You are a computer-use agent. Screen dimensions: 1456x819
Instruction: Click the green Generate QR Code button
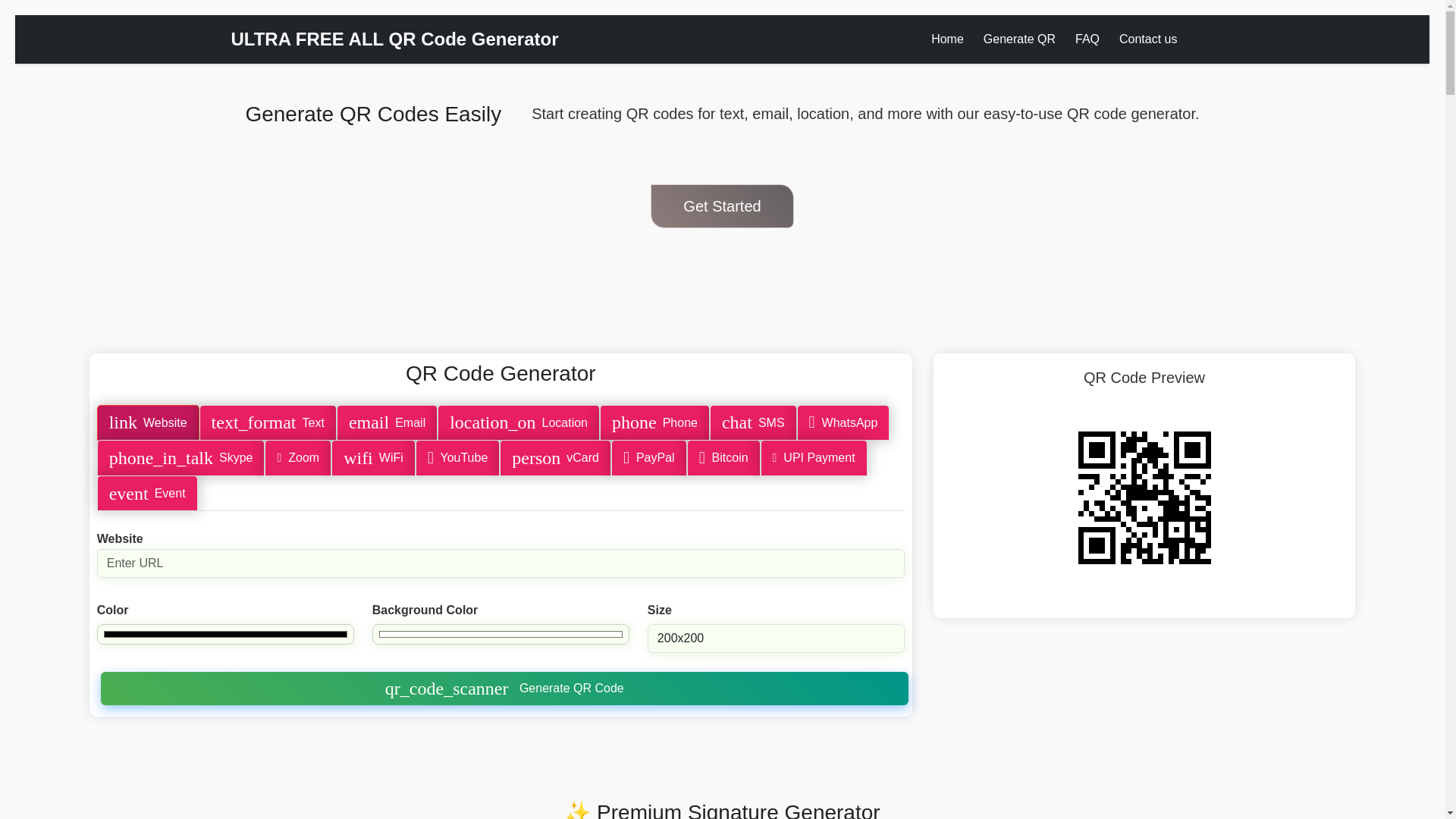coord(504,689)
